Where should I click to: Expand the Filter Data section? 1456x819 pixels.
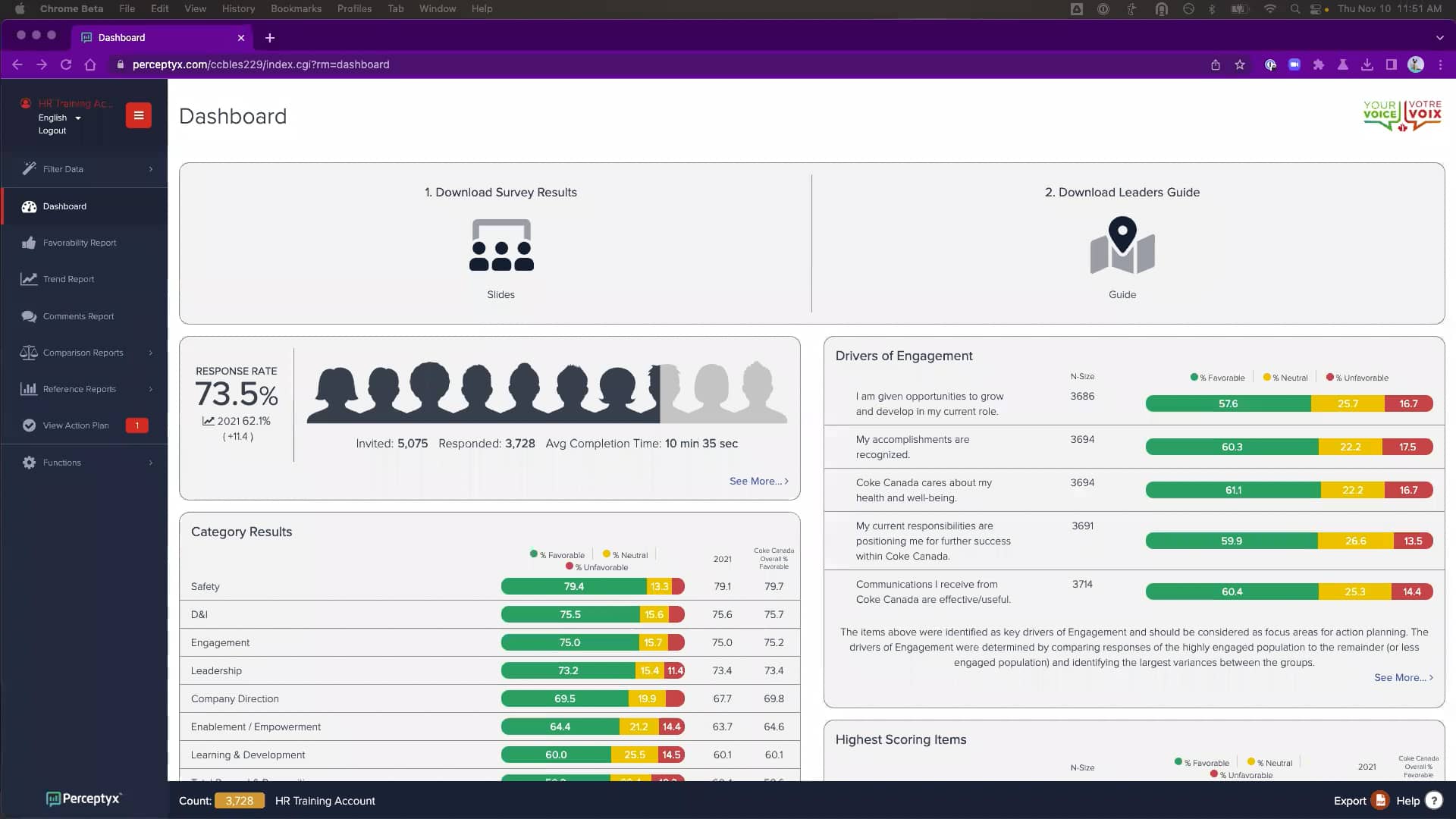83,169
